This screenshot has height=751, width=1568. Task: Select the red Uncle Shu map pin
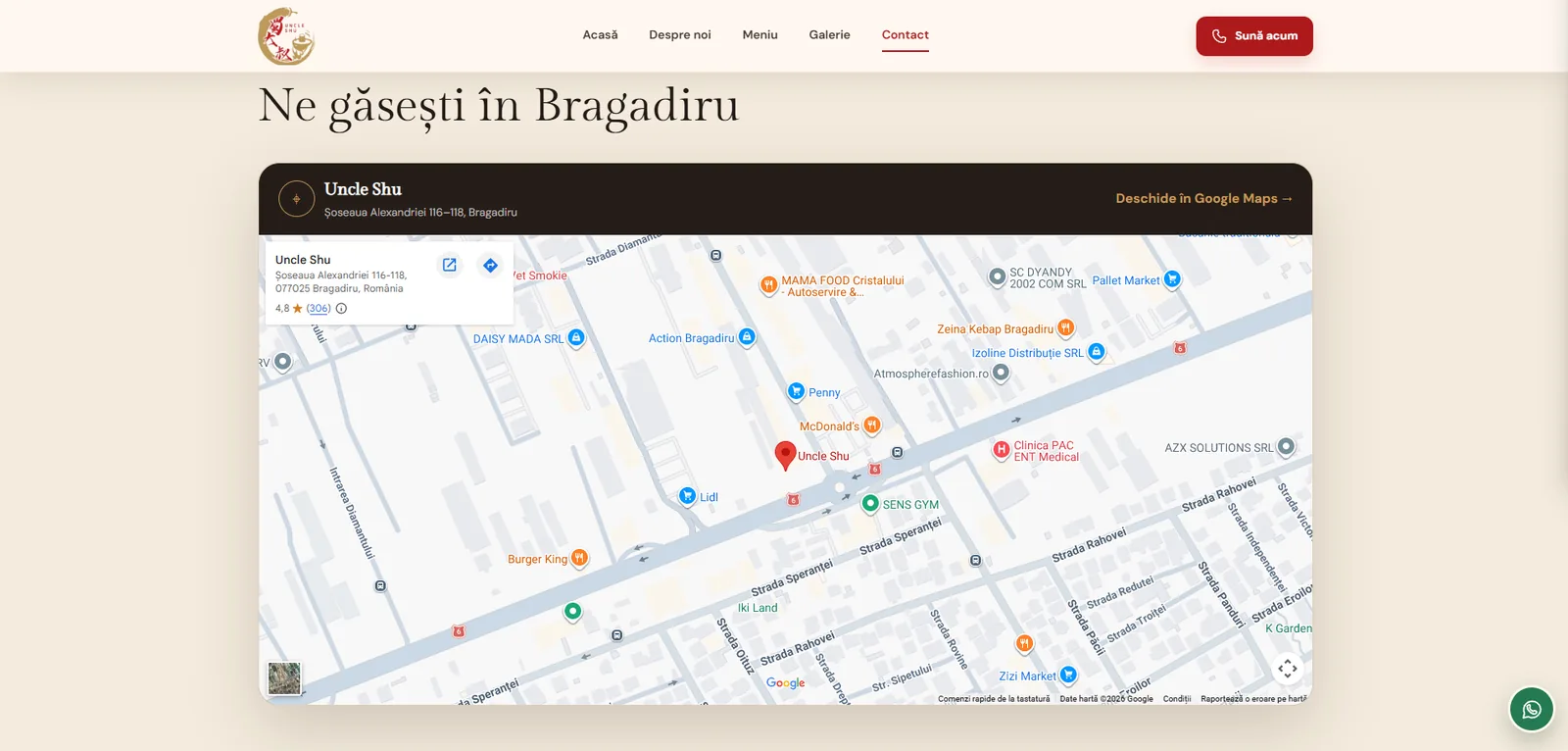point(785,455)
